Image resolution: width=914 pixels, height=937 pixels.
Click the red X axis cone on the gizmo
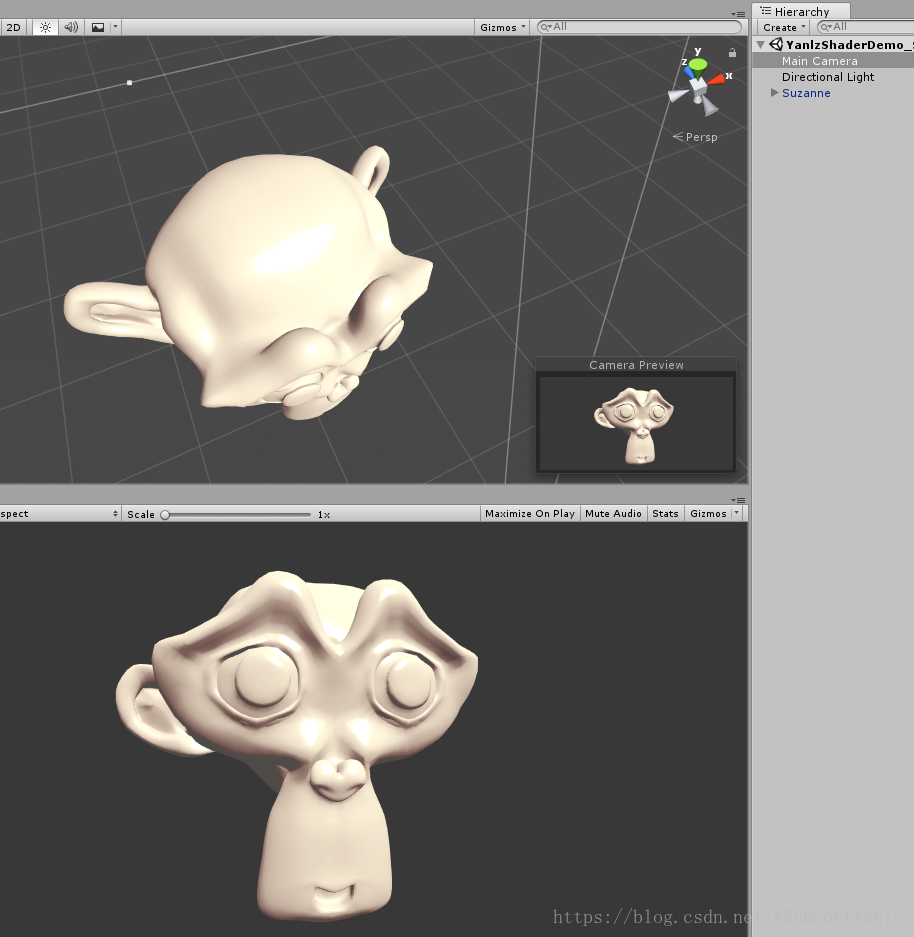pyautogui.click(x=717, y=78)
